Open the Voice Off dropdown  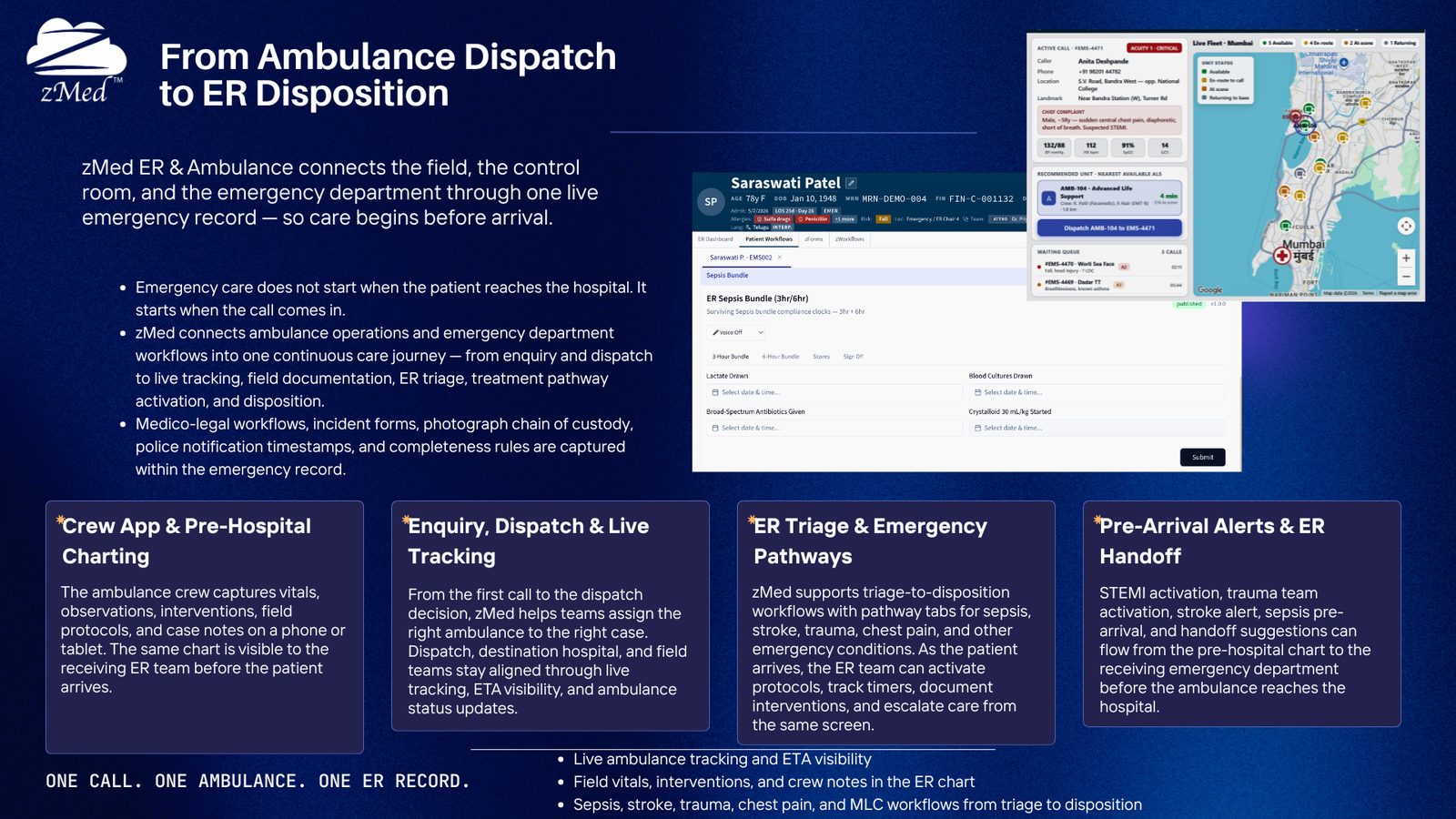click(x=735, y=332)
